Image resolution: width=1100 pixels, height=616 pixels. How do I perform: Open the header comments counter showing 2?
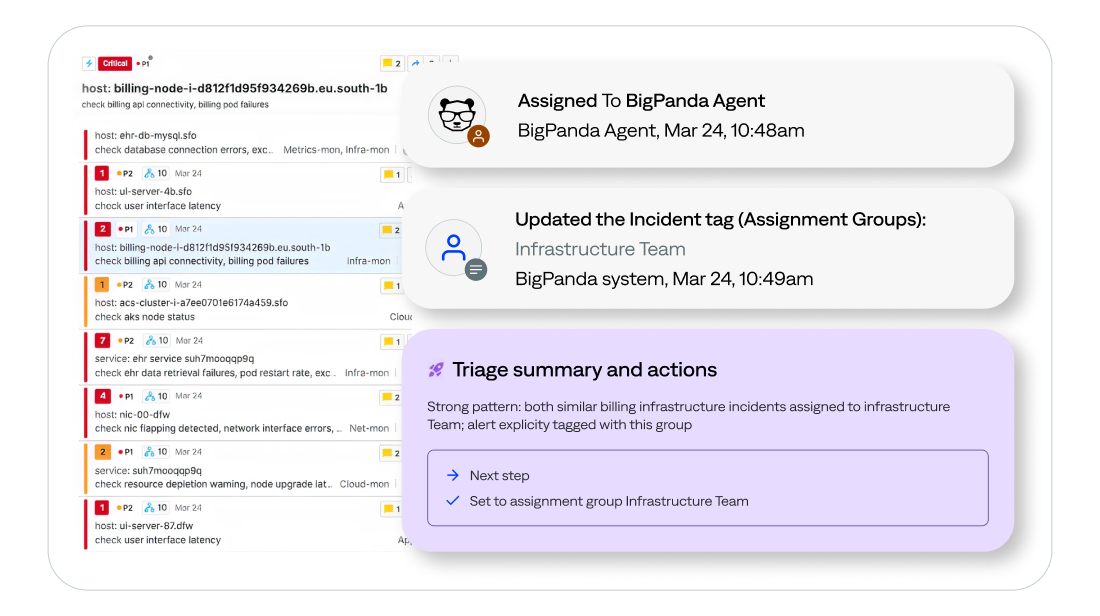(x=391, y=63)
